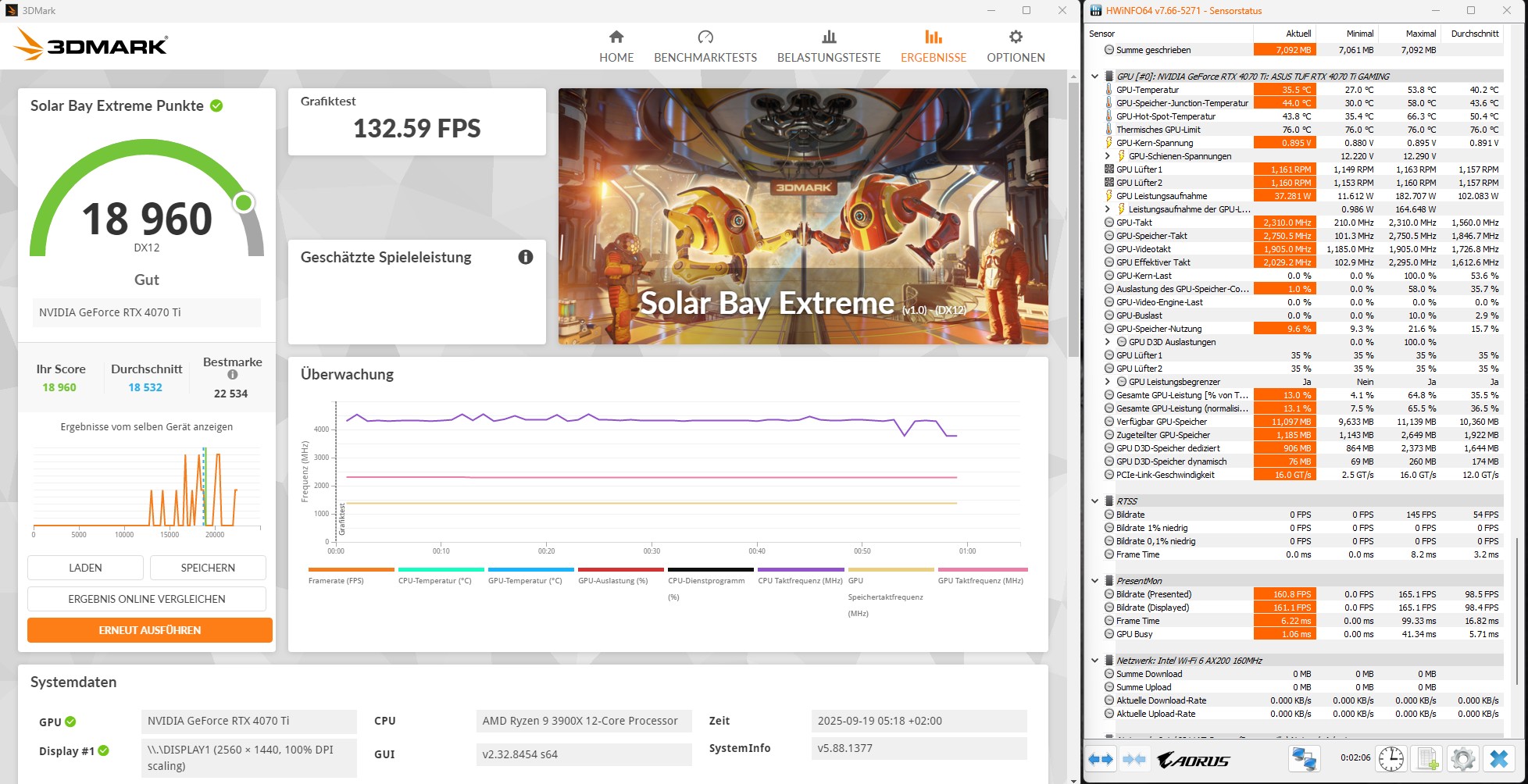1528x784 pixels.
Task: Click the NVIDIA GeForce RTX 4070 Ti field under Gut
Action: pyautogui.click(x=147, y=312)
